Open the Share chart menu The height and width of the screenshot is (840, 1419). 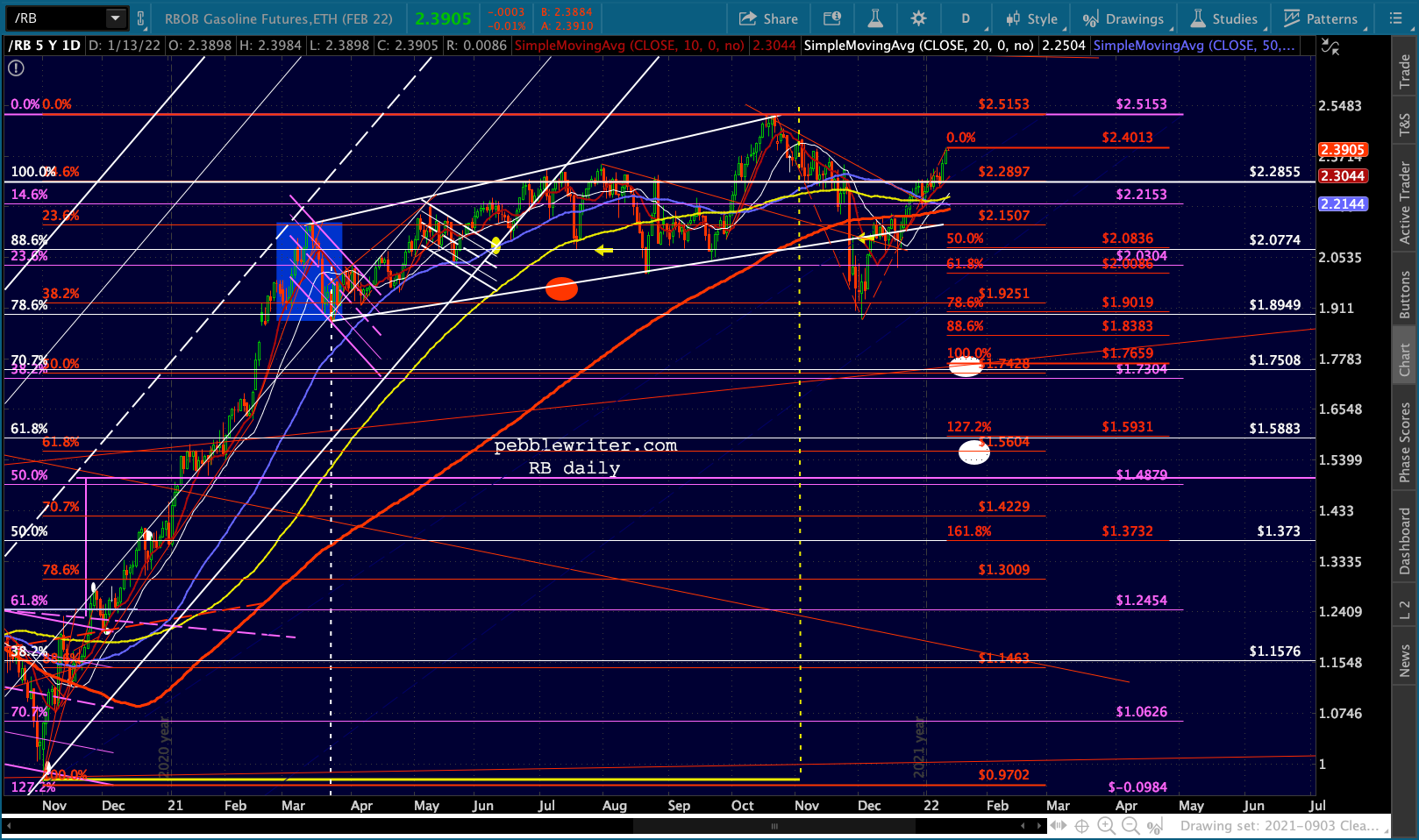point(768,18)
